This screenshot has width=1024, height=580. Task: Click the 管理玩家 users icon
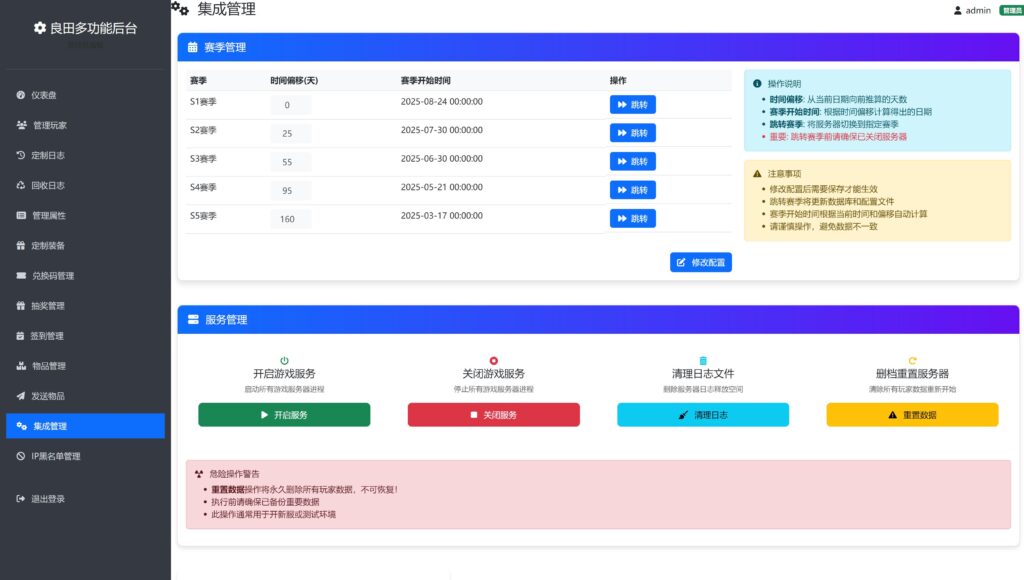click(x=22, y=125)
